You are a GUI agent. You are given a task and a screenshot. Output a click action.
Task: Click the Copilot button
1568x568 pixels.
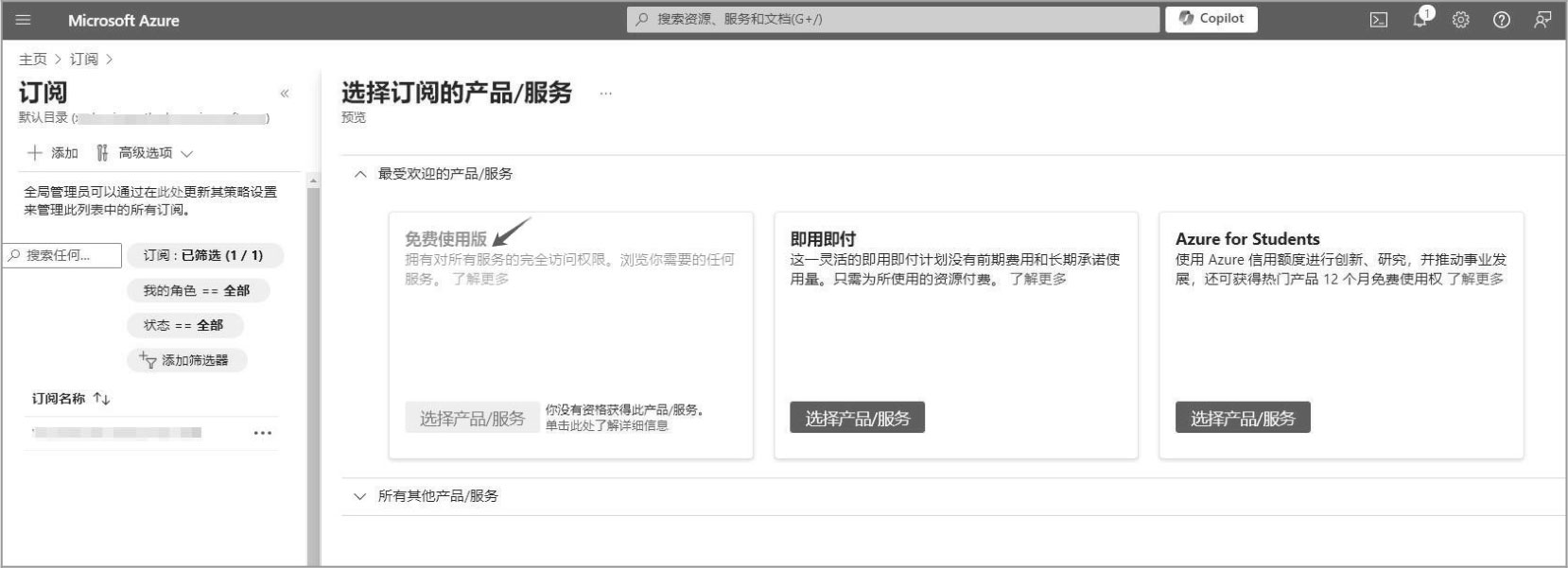pyautogui.click(x=1211, y=19)
